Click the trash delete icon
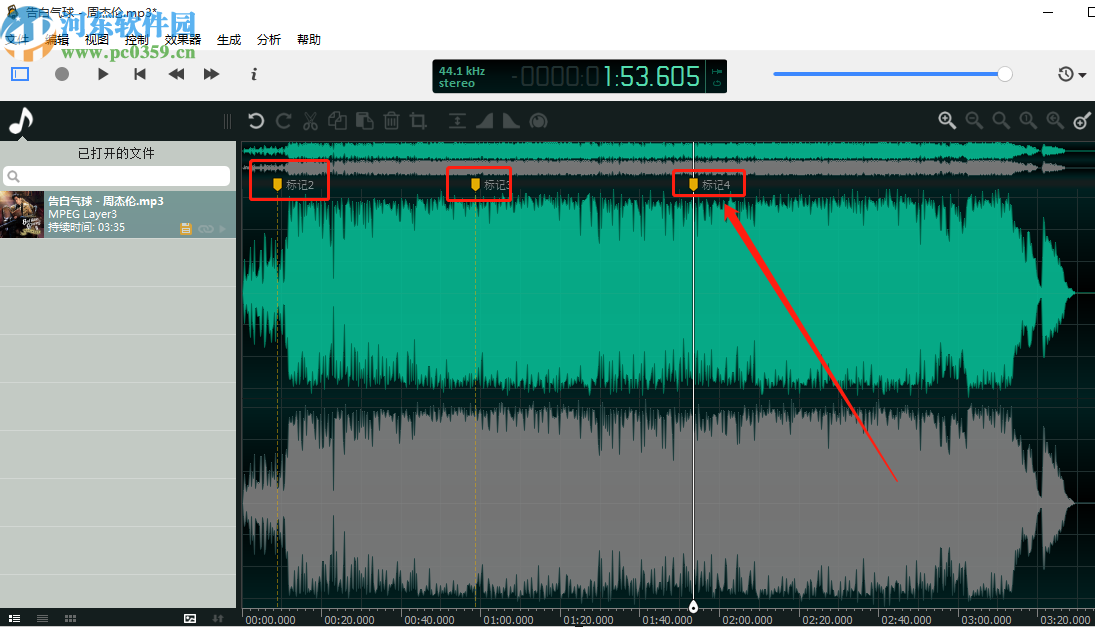The height and width of the screenshot is (627, 1095). [391, 121]
